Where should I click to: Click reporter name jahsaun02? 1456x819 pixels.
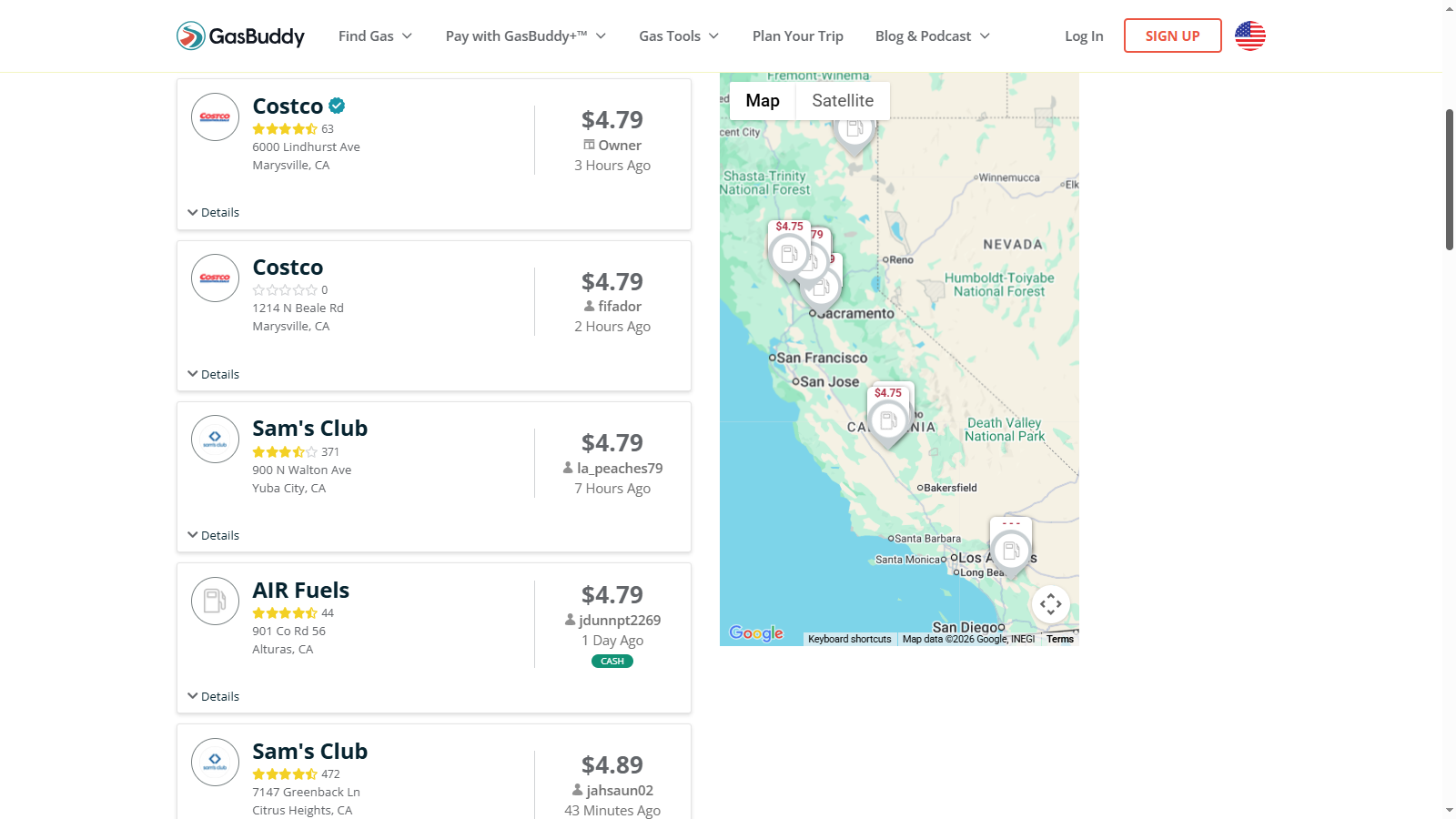620,791
